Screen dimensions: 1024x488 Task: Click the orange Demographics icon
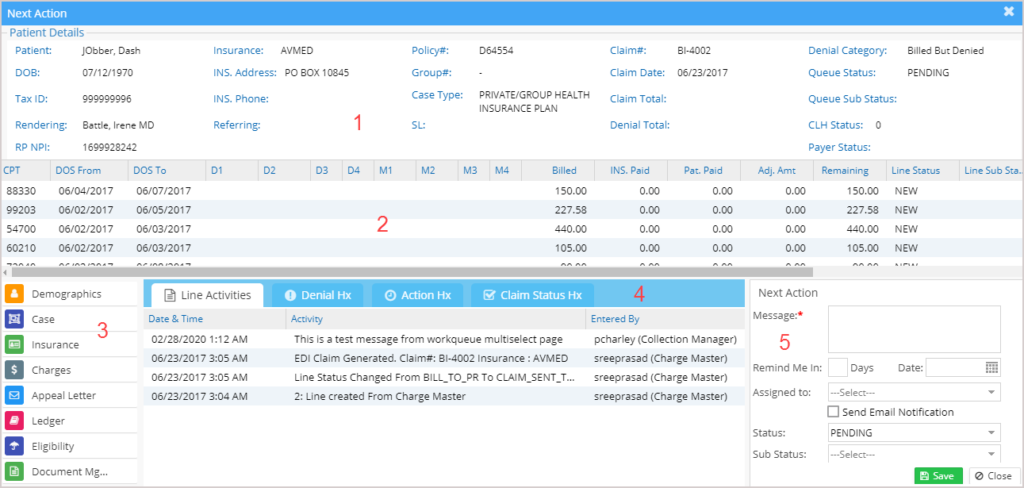(x=15, y=294)
